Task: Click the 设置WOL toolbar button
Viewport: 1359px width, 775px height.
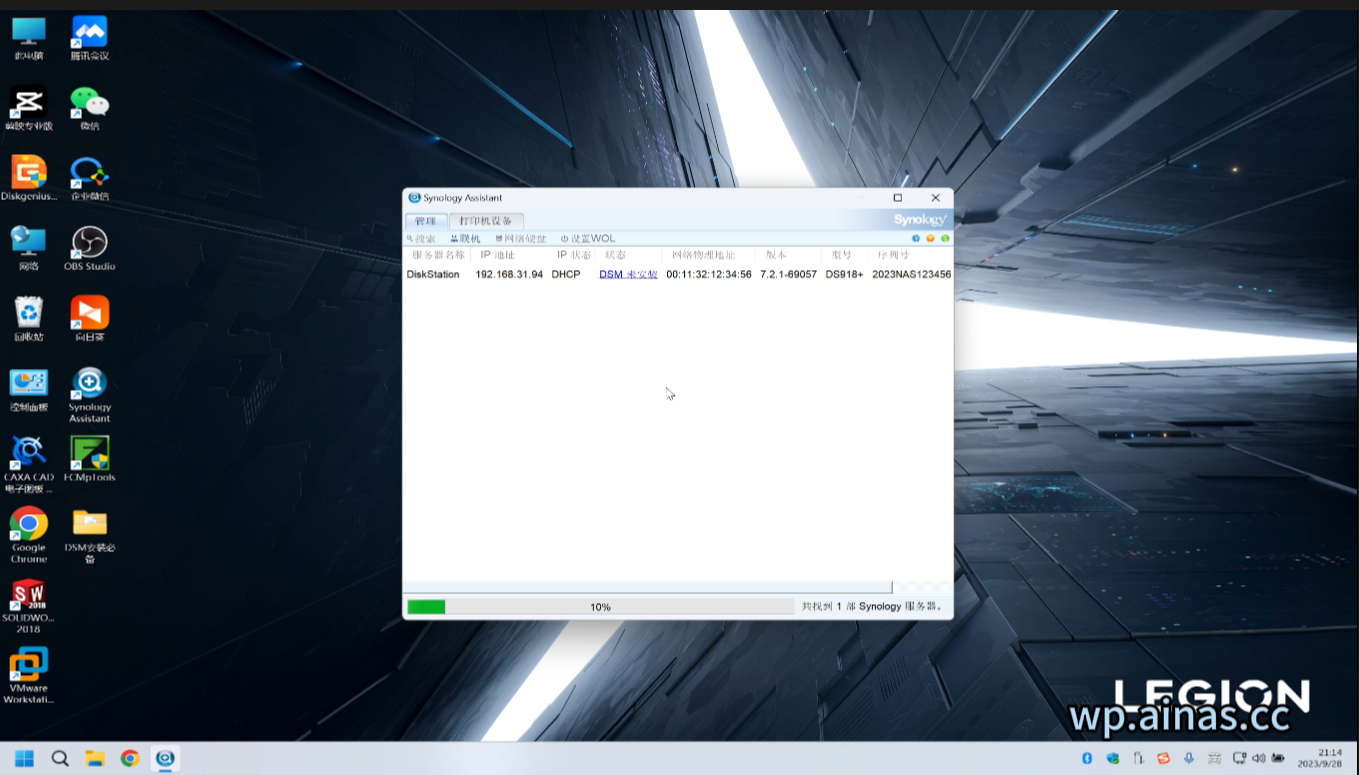Action: pos(588,239)
